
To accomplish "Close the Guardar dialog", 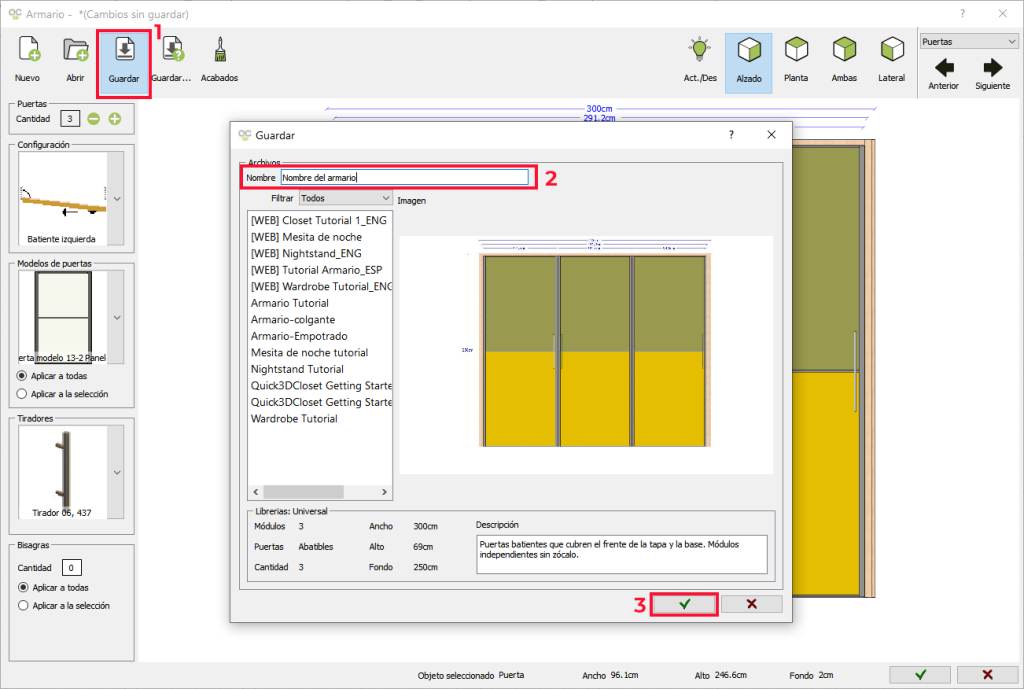I will click(x=771, y=135).
